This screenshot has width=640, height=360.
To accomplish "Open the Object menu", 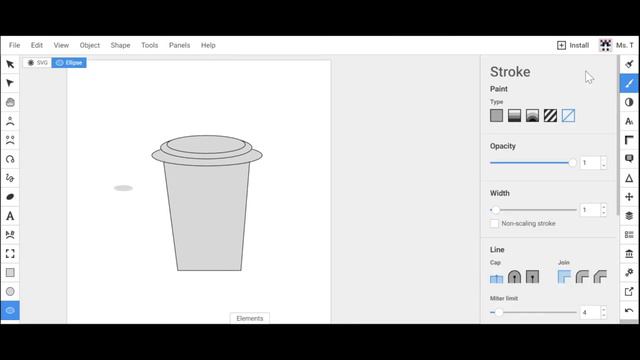I will [x=90, y=45].
